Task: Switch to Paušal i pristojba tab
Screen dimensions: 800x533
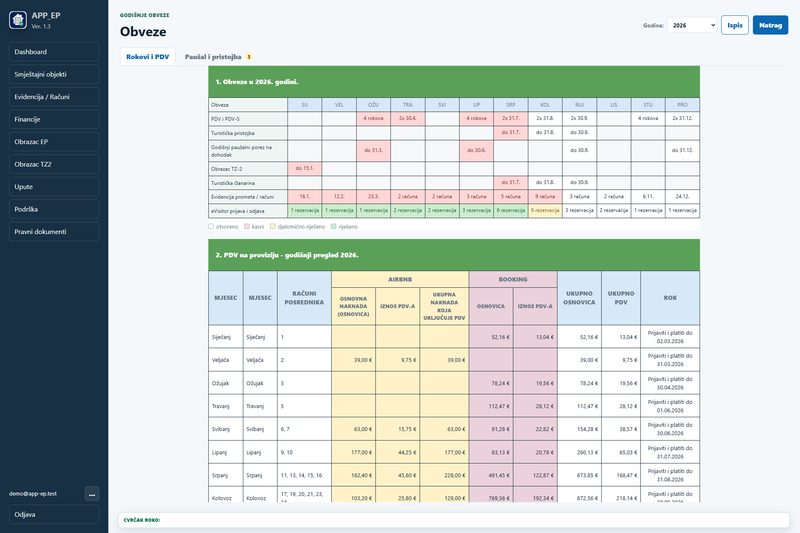Action: [218, 57]
